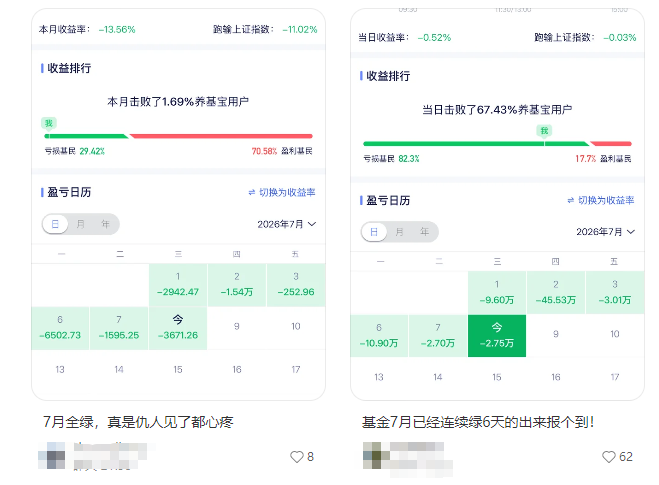Select the 日 tab in left card
The width and height of the screenshot is (659, 485).
point(55,224)
